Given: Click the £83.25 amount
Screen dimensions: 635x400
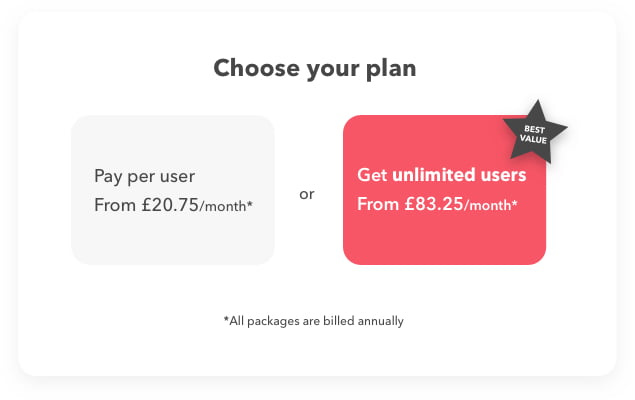Looking at the screenshot, I should [434, 204].
